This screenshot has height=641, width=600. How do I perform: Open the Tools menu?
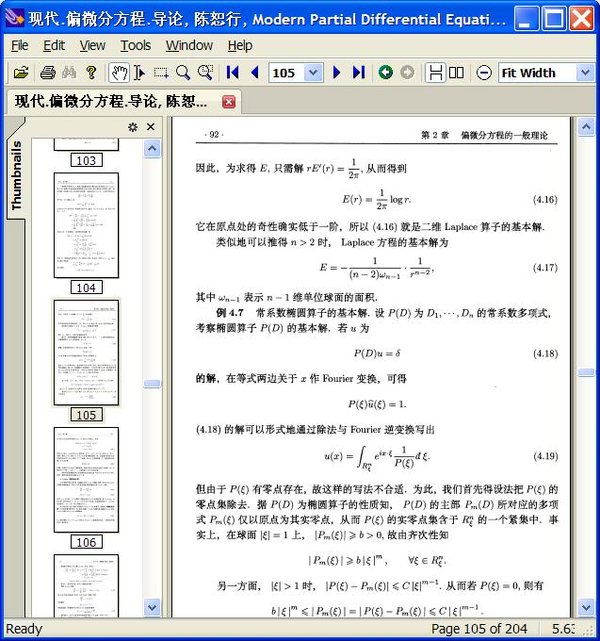(136, 45)
